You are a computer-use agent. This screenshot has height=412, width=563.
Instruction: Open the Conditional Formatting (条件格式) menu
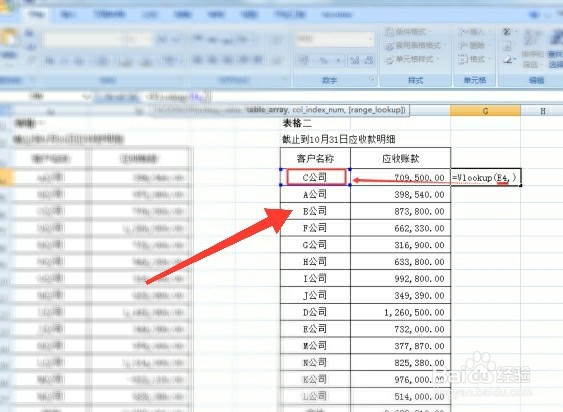(408, 32)
